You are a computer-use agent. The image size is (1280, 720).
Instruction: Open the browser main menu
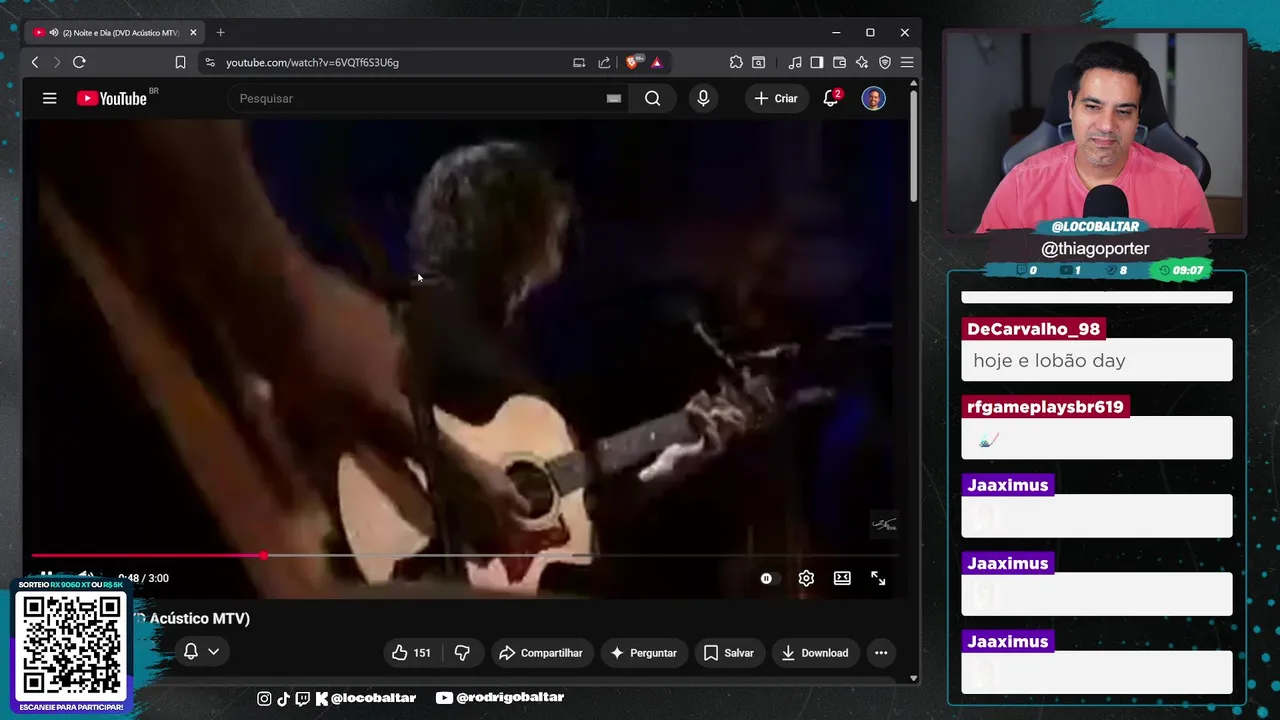pos(907,62)
